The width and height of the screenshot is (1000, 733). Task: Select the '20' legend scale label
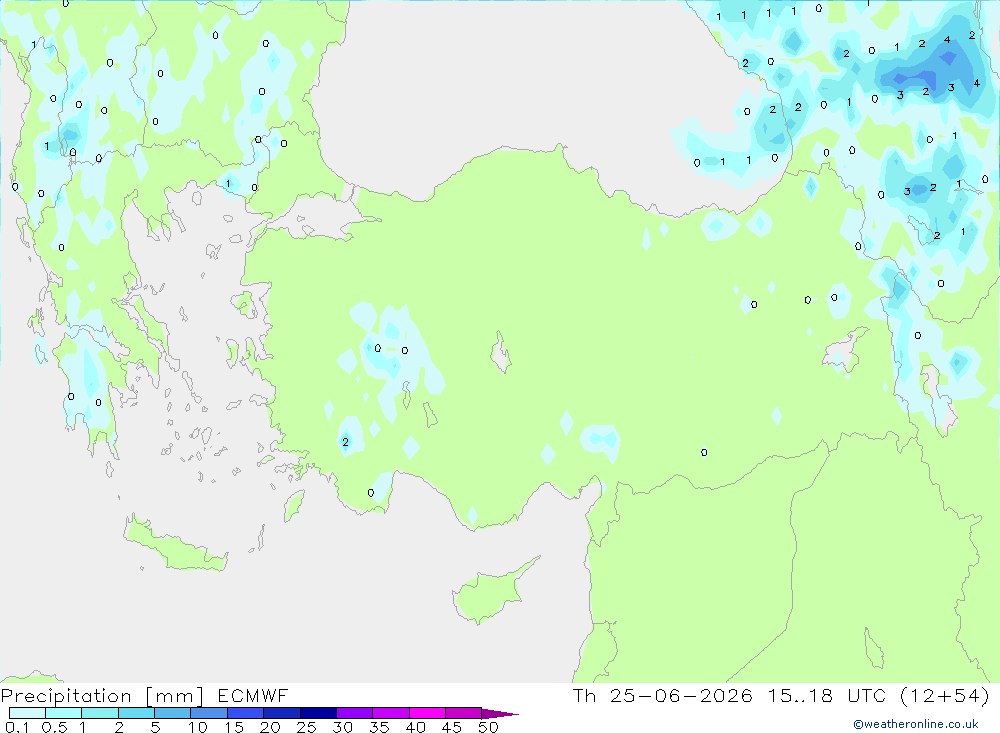tap(270, 727)
